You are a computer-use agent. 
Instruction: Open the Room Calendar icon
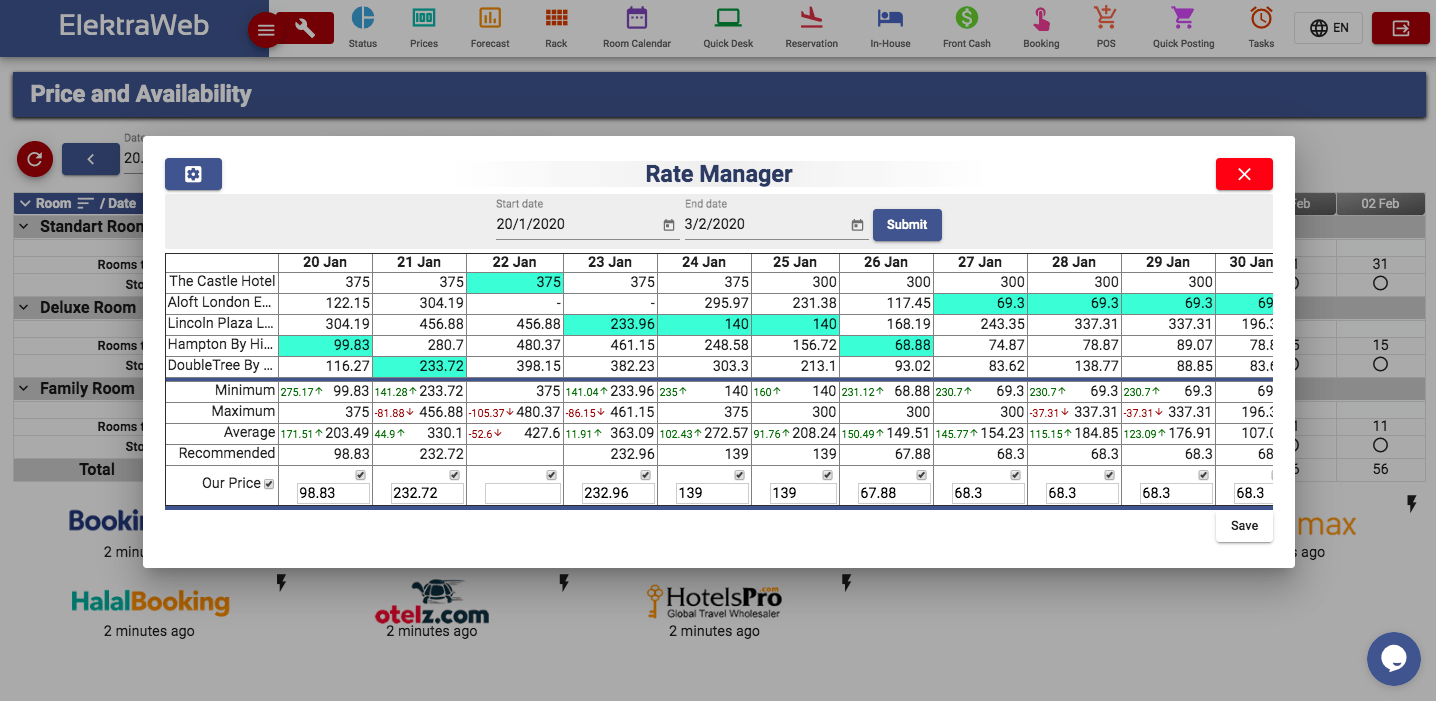[637, 18]
